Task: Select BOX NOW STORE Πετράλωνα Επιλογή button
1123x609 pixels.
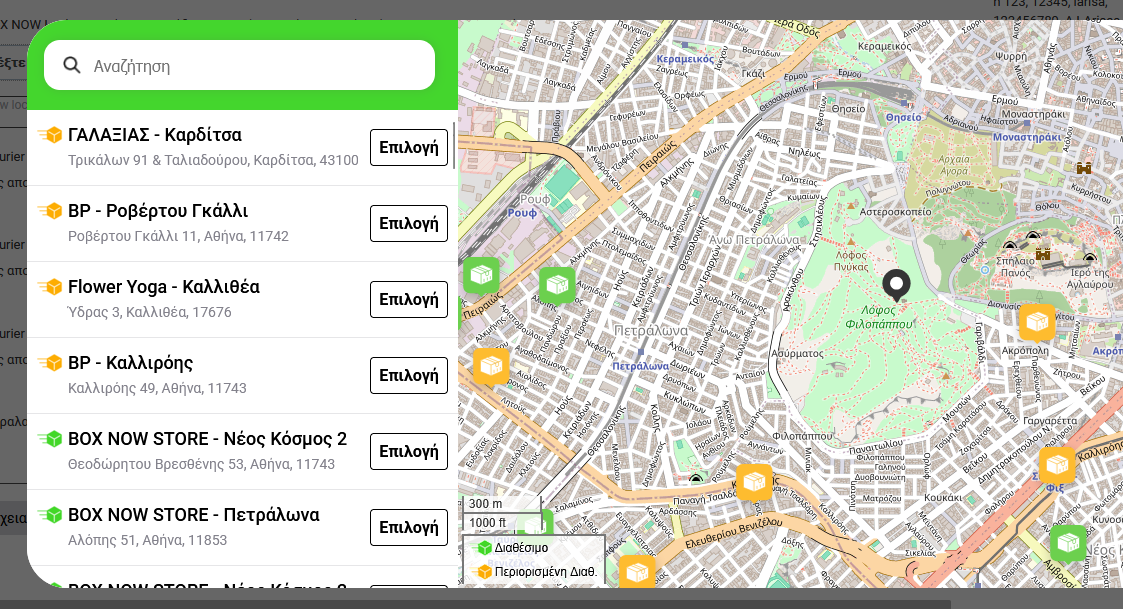Action: tap(409, 527)
